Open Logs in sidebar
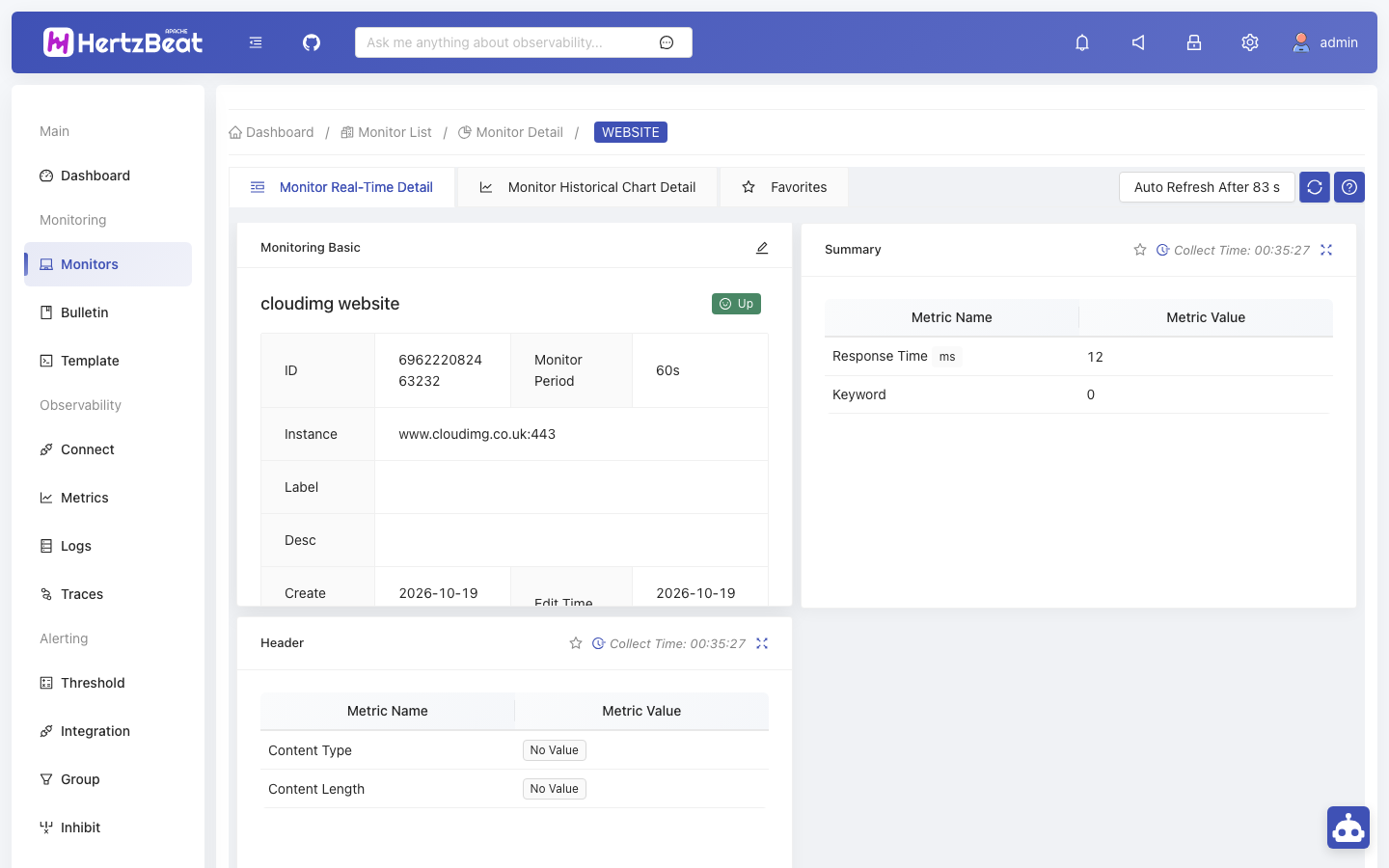 click(x=108, y=546)
